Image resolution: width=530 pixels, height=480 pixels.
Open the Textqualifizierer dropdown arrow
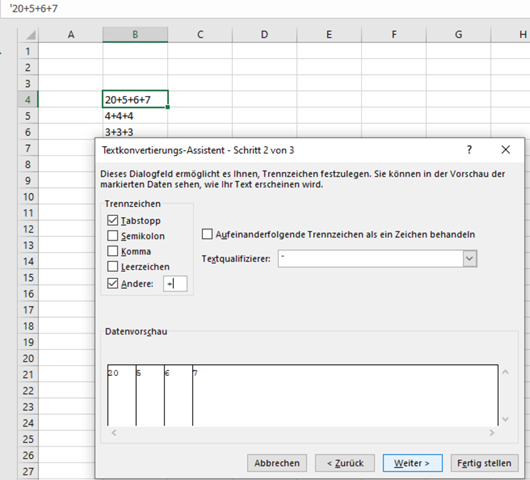coord(469,259)
